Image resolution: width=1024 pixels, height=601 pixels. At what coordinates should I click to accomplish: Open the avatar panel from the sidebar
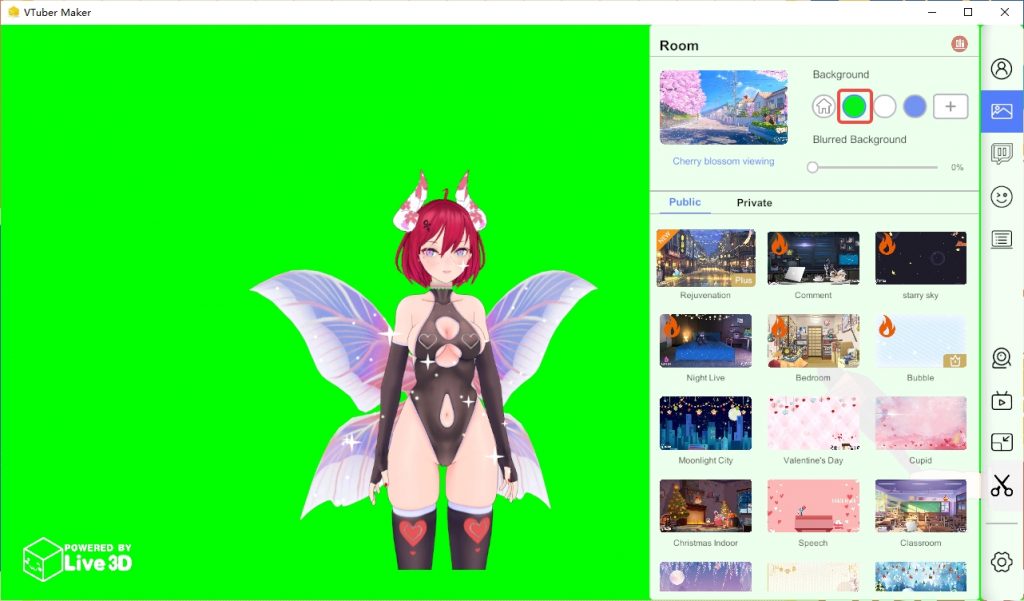pos(1001,69)
